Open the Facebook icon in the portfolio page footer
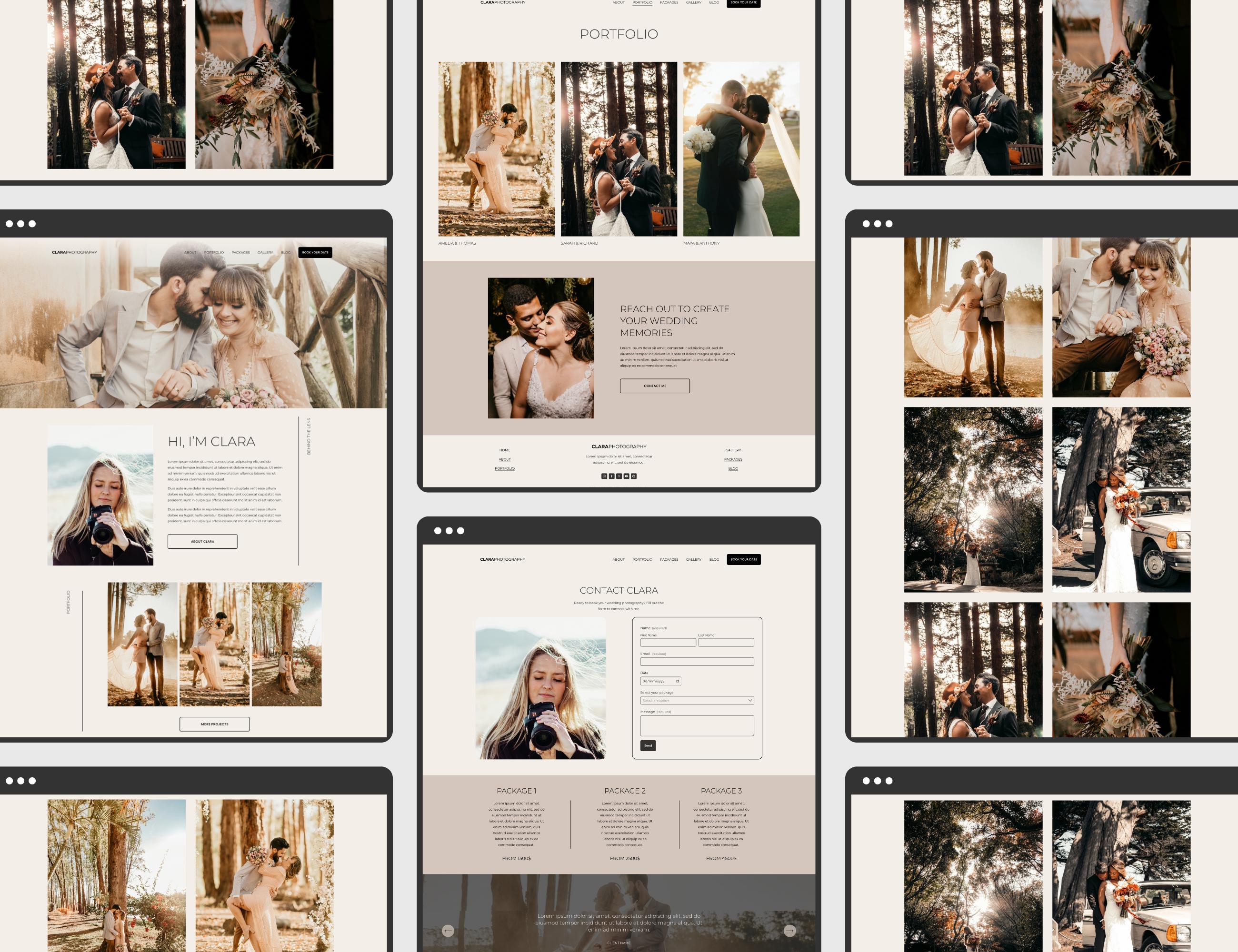 pos(612,476)
